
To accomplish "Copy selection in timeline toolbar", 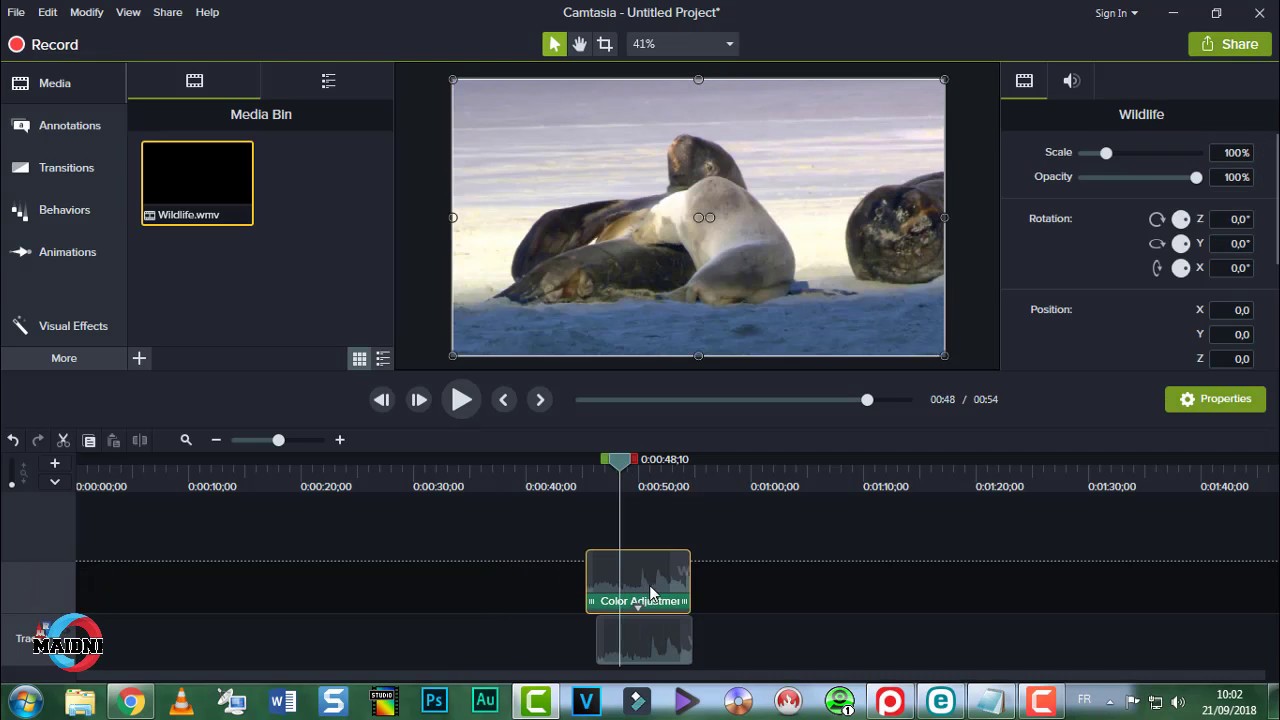I will pyautogui.click(x=89, y=440).
